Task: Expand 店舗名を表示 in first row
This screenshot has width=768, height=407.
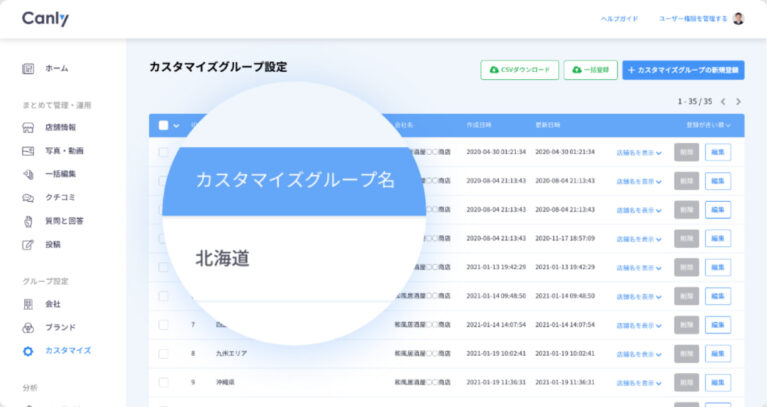Action: [x=639, y=153]
